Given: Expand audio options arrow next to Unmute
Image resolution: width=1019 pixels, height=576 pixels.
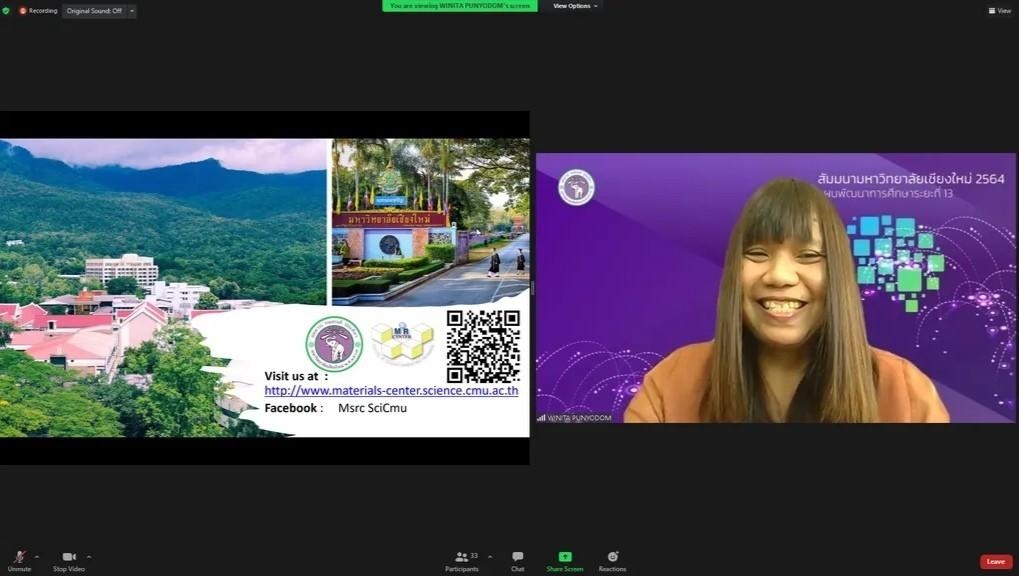Looking at the screenshot, I should (x=37, y=557).
